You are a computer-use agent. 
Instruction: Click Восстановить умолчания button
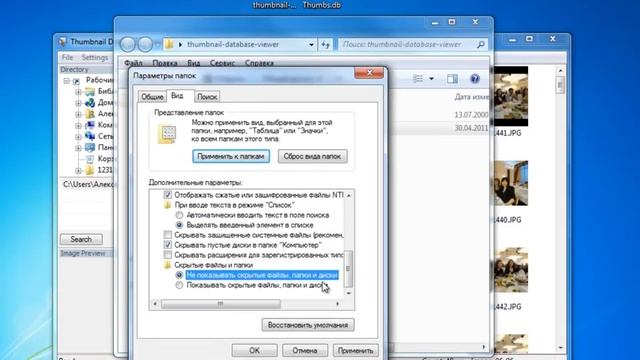(308, 325)
